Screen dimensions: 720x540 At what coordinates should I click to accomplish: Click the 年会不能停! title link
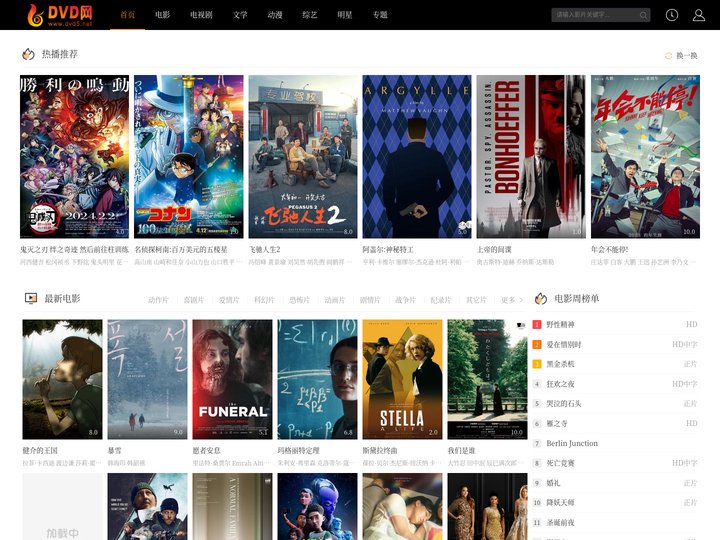coord(609,249)
